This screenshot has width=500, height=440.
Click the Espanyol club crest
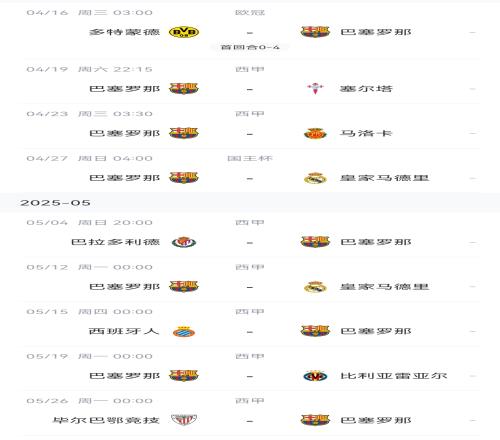[x=184, y=331]
